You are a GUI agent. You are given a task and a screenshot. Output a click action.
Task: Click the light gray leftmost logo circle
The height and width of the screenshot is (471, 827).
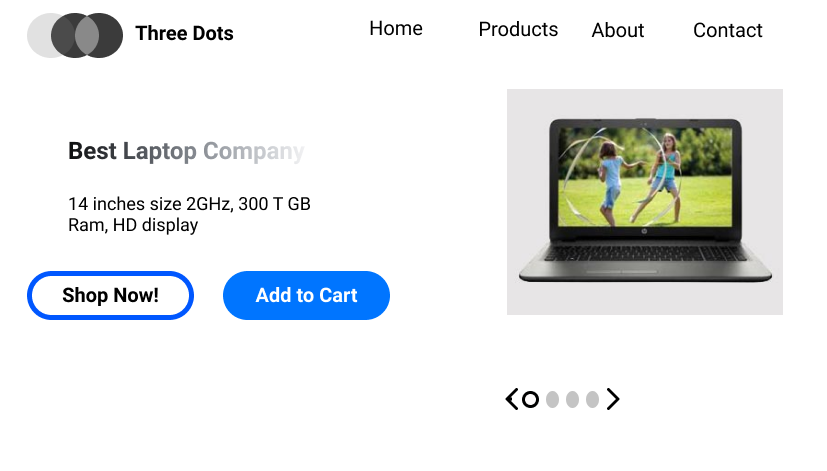[x=39, y=35]
